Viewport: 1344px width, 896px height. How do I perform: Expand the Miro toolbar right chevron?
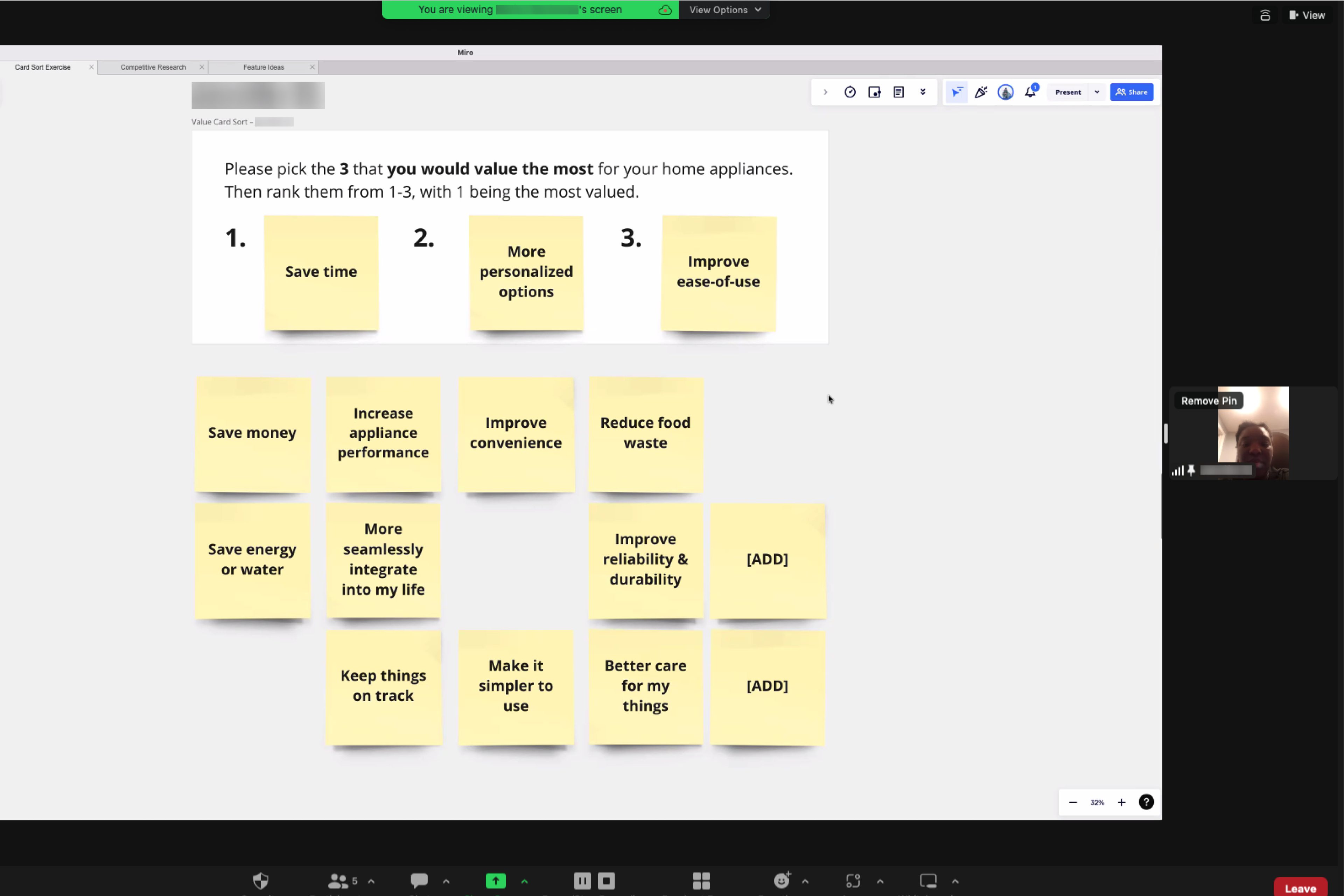tap(825, 92)
